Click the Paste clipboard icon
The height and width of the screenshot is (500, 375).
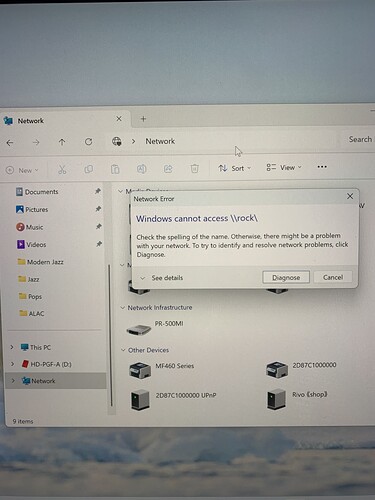point(115,169)
